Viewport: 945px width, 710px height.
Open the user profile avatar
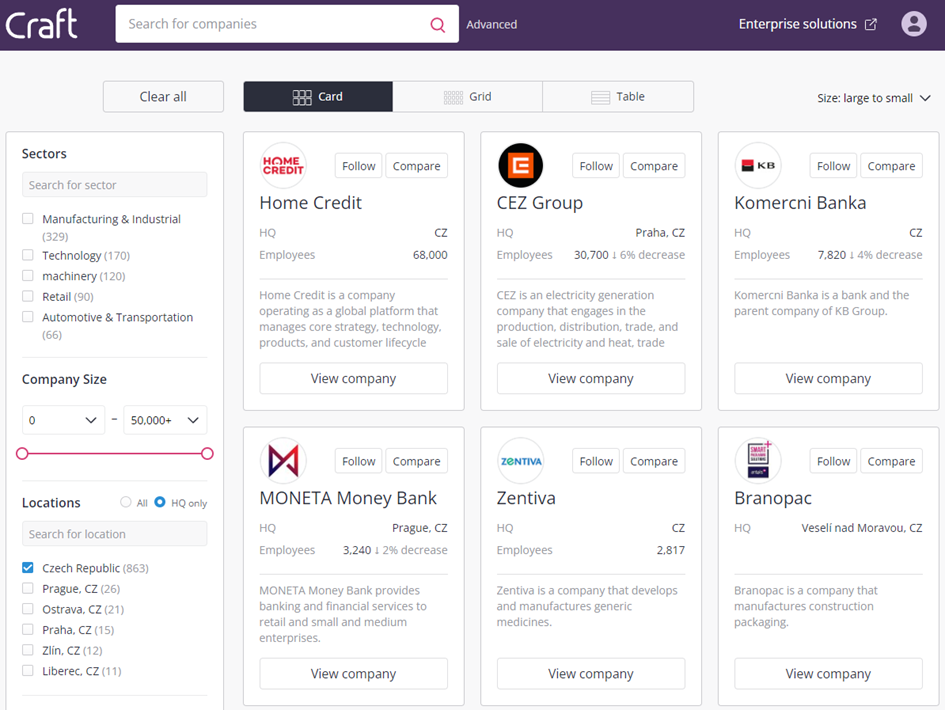pyautogui.click(x=914, y=24)
